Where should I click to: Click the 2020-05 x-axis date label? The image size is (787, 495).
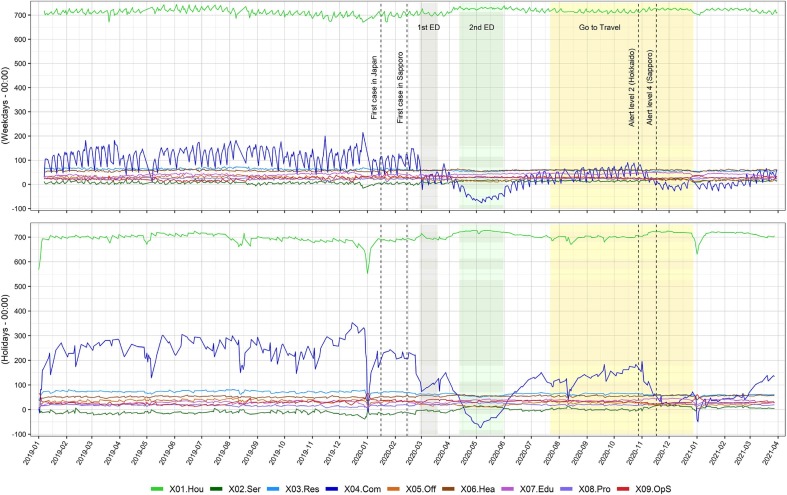click(x=468, y=455)
